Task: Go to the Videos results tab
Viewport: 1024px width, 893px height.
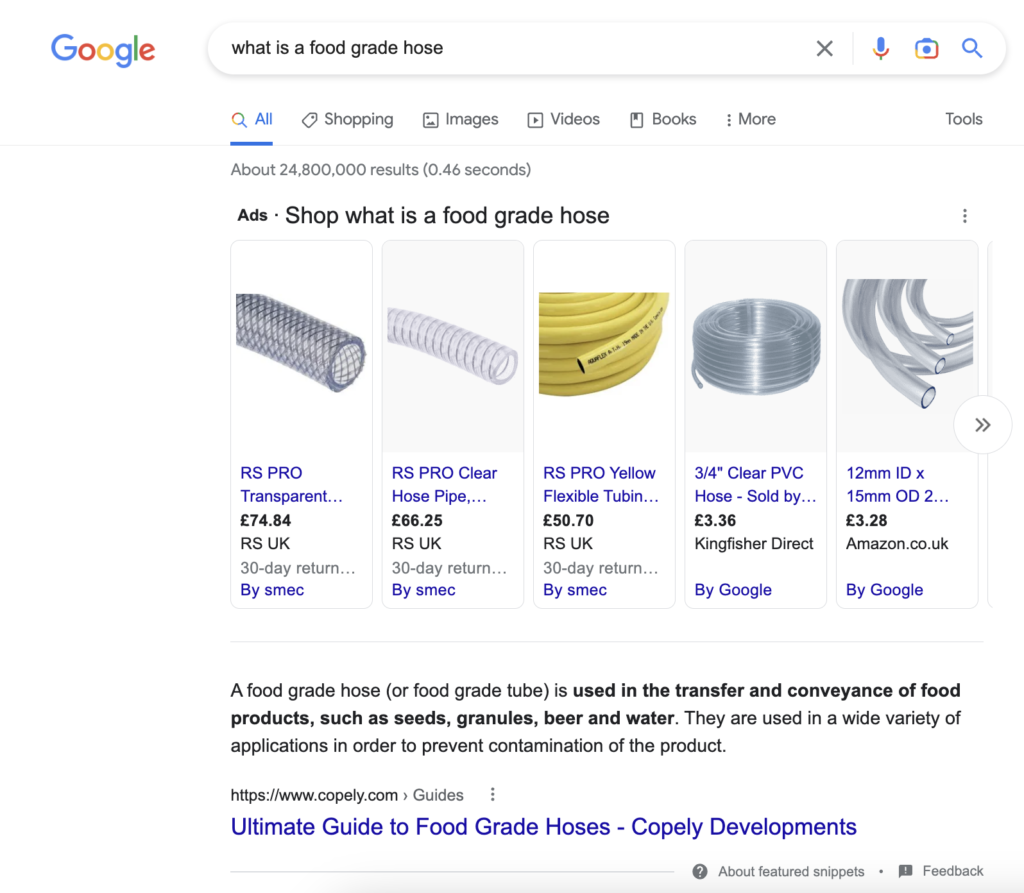Action: pyautogui.click(x=563, y=119)
